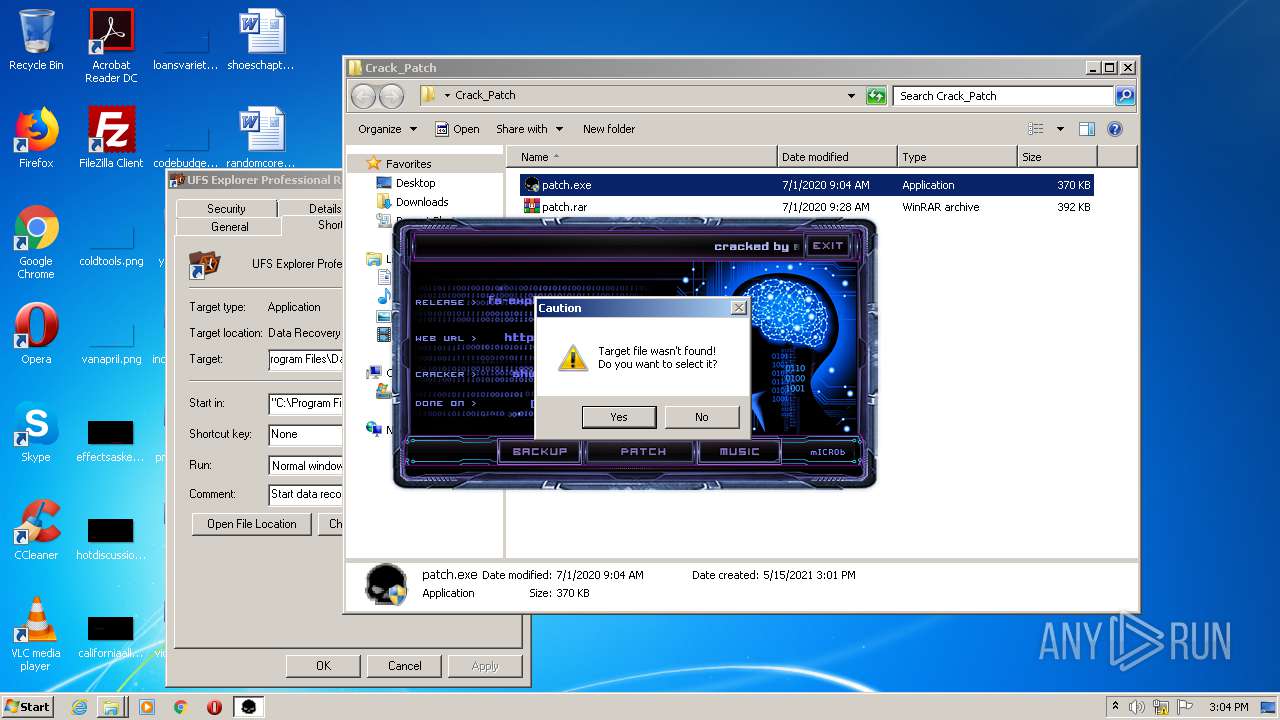Image resolution: width=1280 pixels, height=720 pixels.
Task: Close the Caution dialog
Action: point(738,308)
